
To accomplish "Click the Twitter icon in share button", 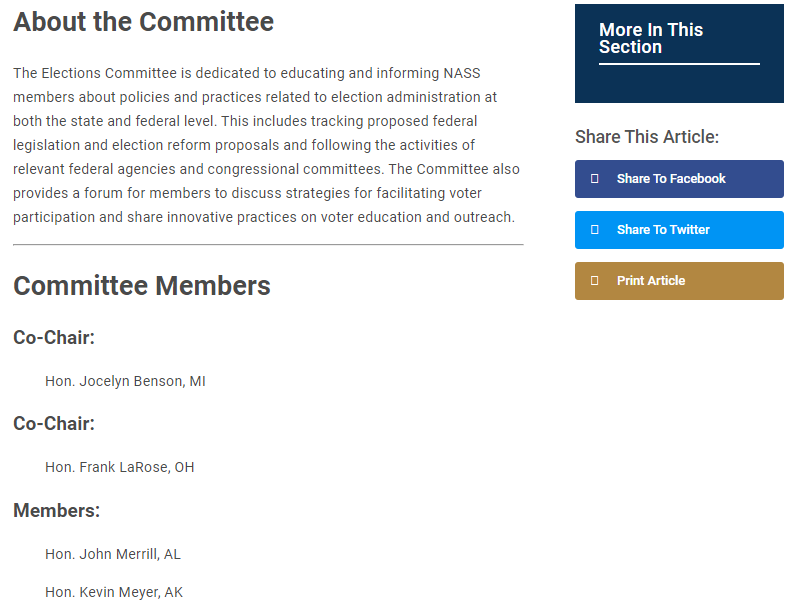I will coord(594,230).
